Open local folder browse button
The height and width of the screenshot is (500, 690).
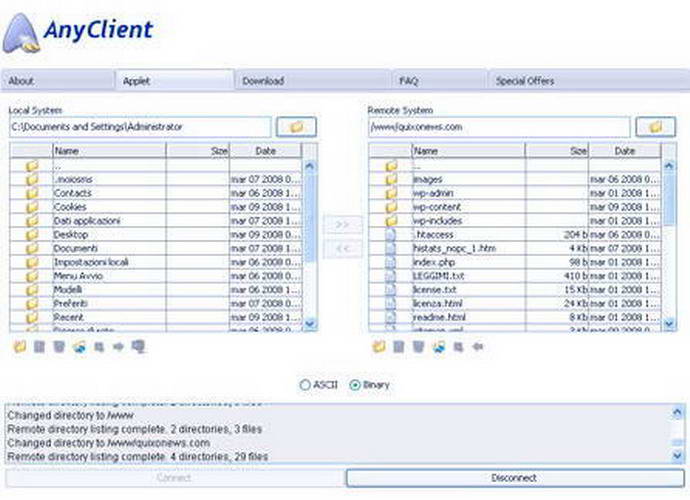(x=296, y=127)
